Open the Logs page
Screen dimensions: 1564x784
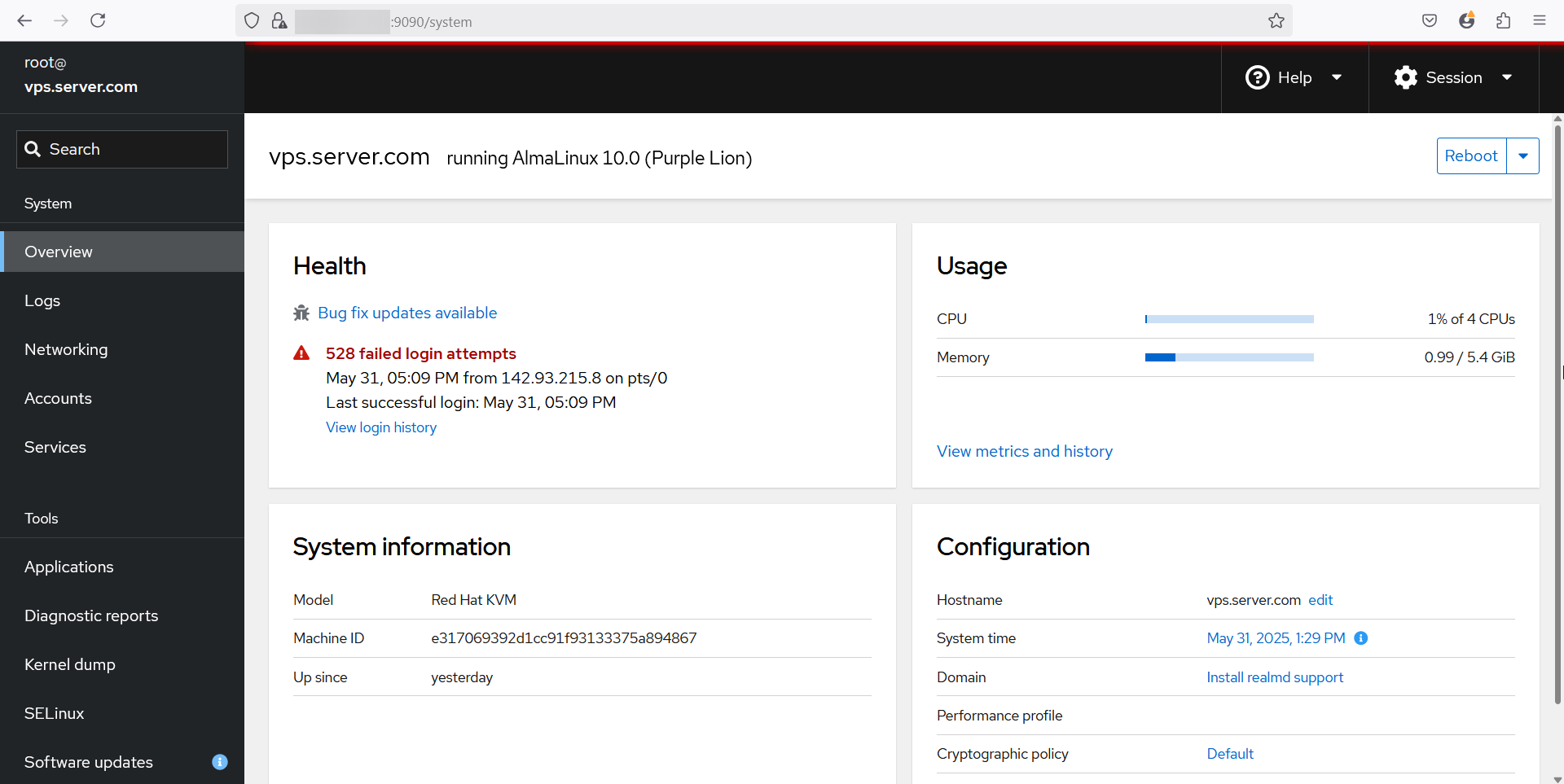coord(122,300)
